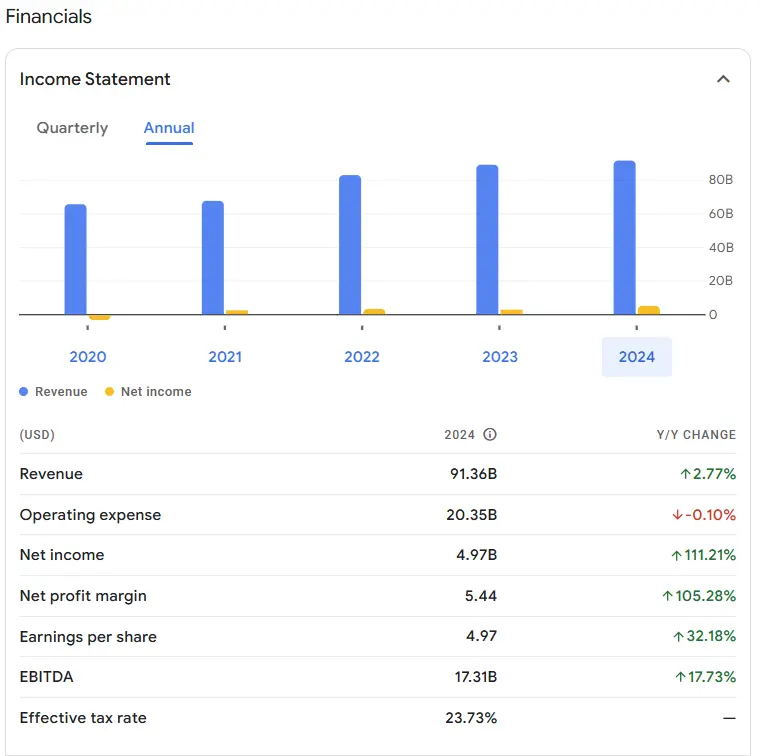Click the 2022 revenue bar in chart
The image size is (769, 756).
[x=350, y=245]
